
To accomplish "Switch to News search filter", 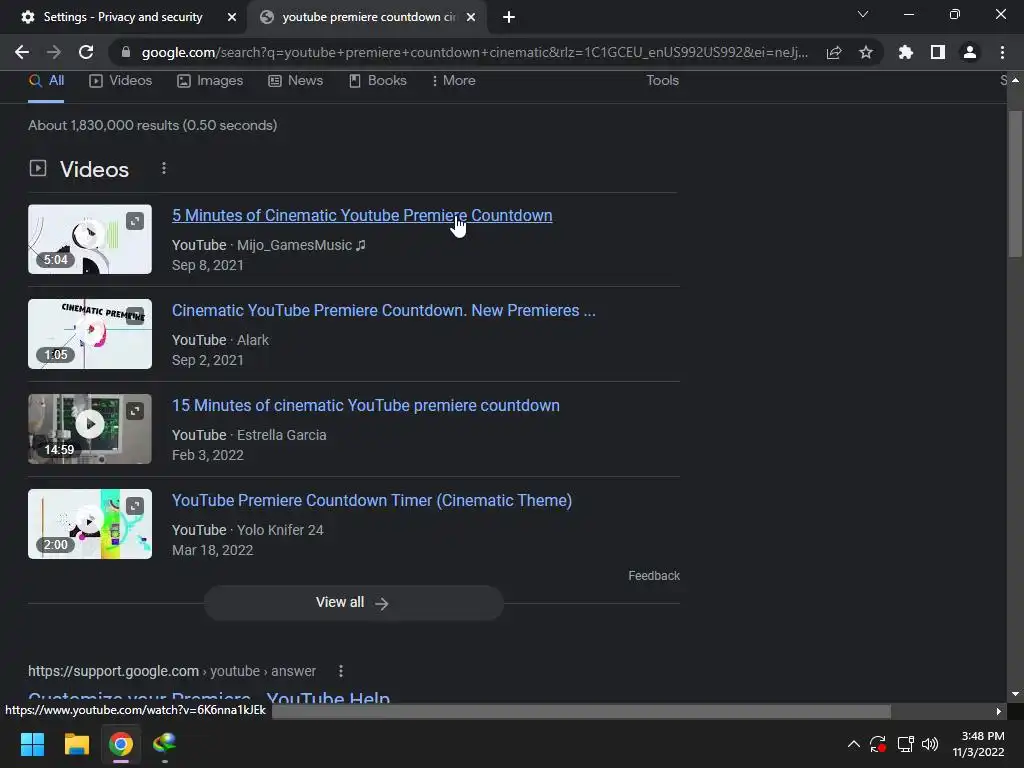I will [296, 81].
